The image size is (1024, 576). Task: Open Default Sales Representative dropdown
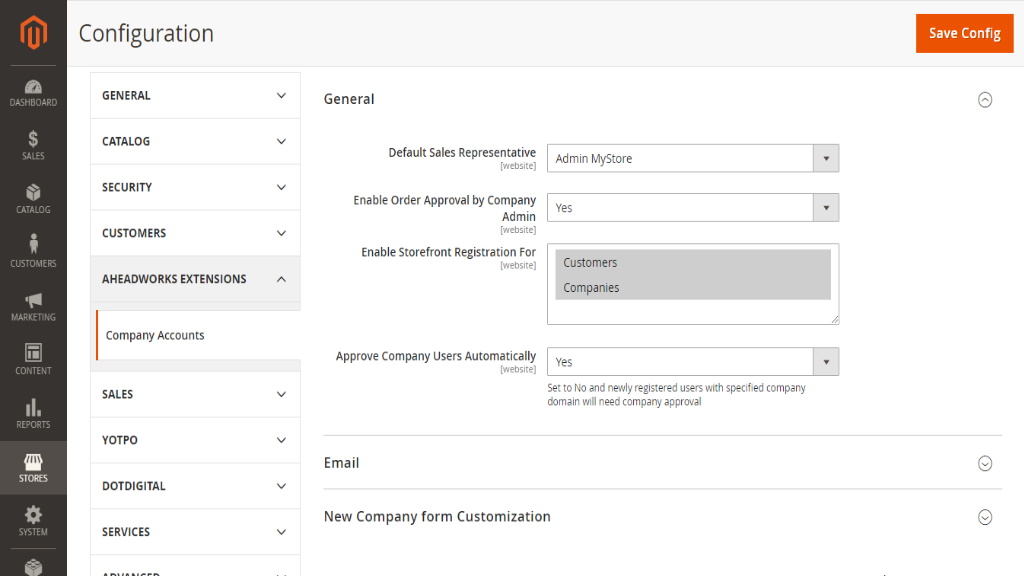tap(693, 159)
